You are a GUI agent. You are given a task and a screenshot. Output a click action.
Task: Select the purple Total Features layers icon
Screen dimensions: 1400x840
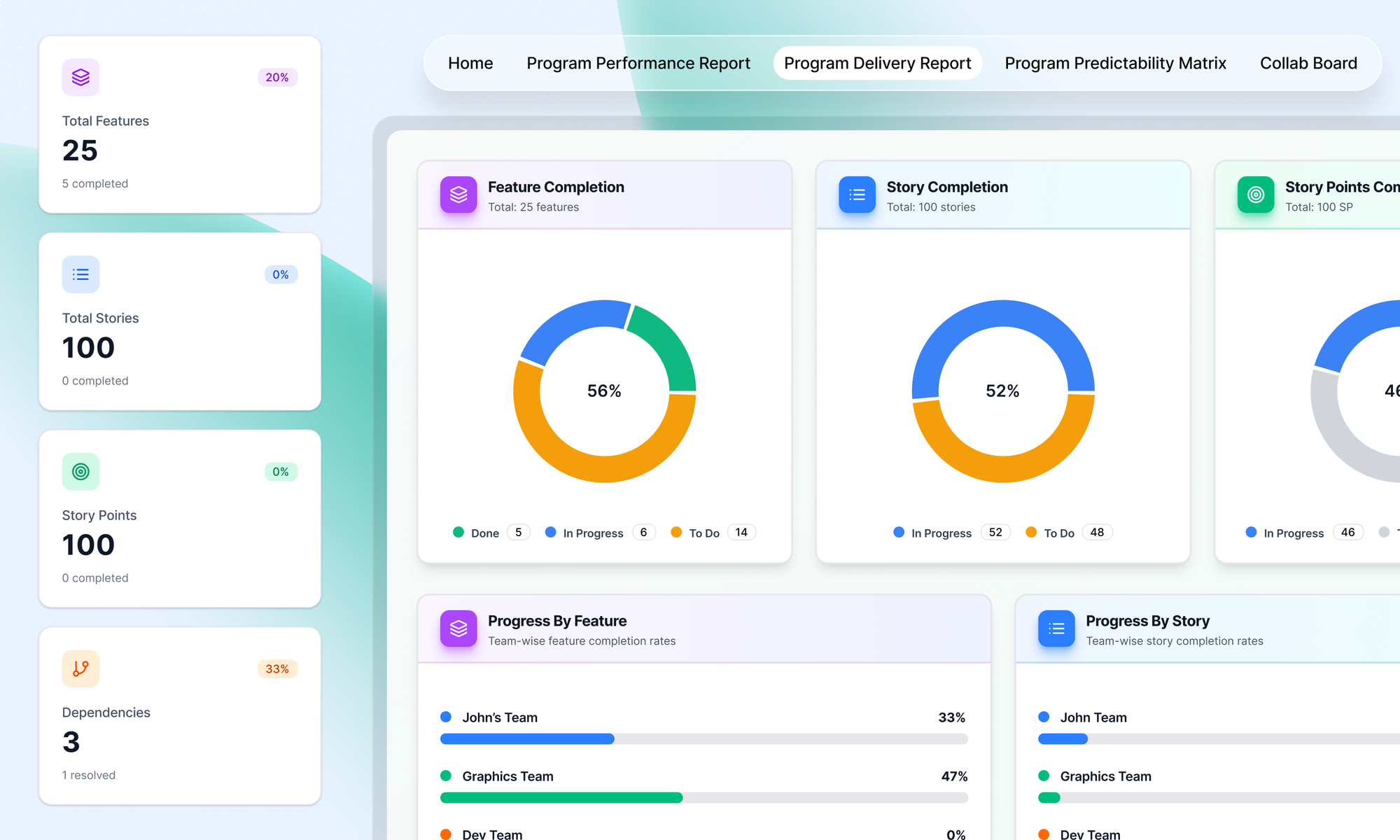click(80, 77)
